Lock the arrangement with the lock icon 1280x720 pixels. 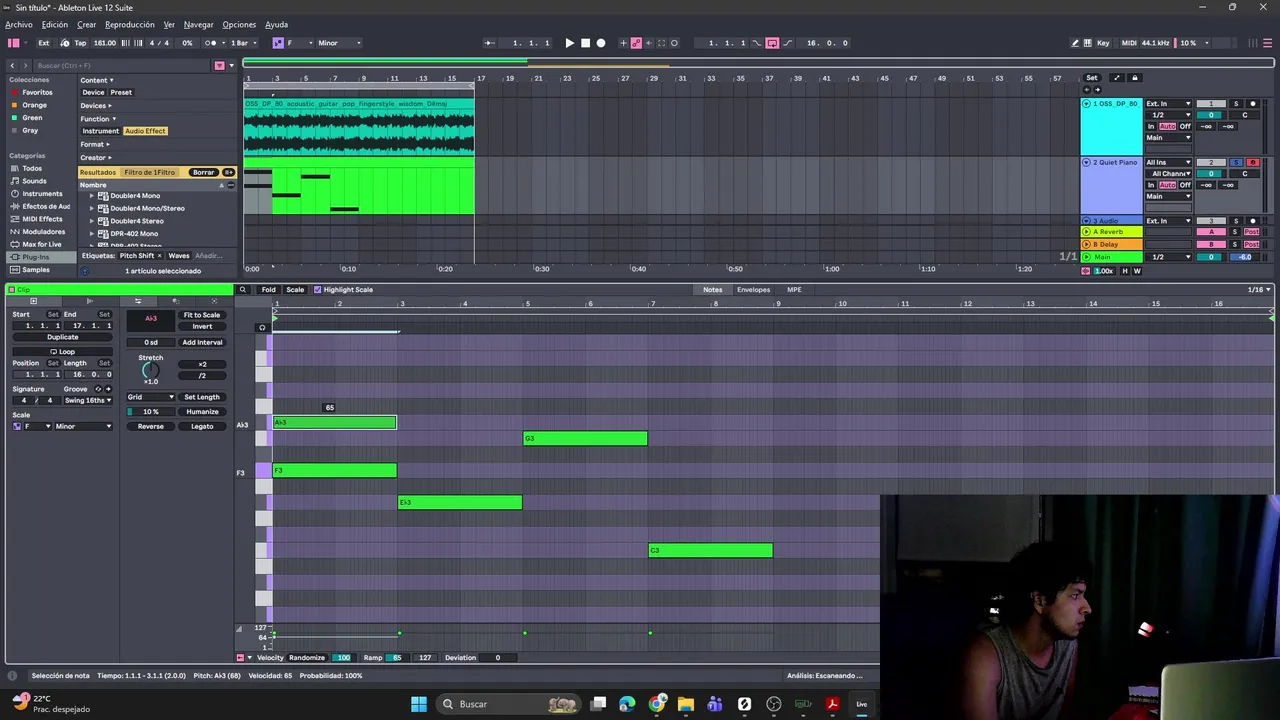[x=1134, y=78]
